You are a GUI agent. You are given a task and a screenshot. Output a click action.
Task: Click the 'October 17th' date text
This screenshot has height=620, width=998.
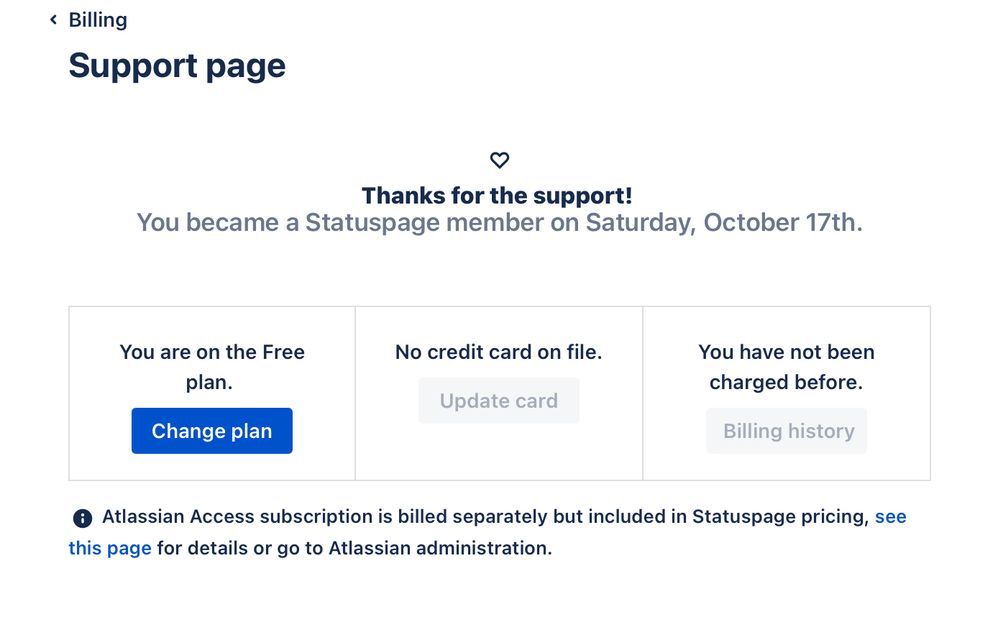click(783, 223)
